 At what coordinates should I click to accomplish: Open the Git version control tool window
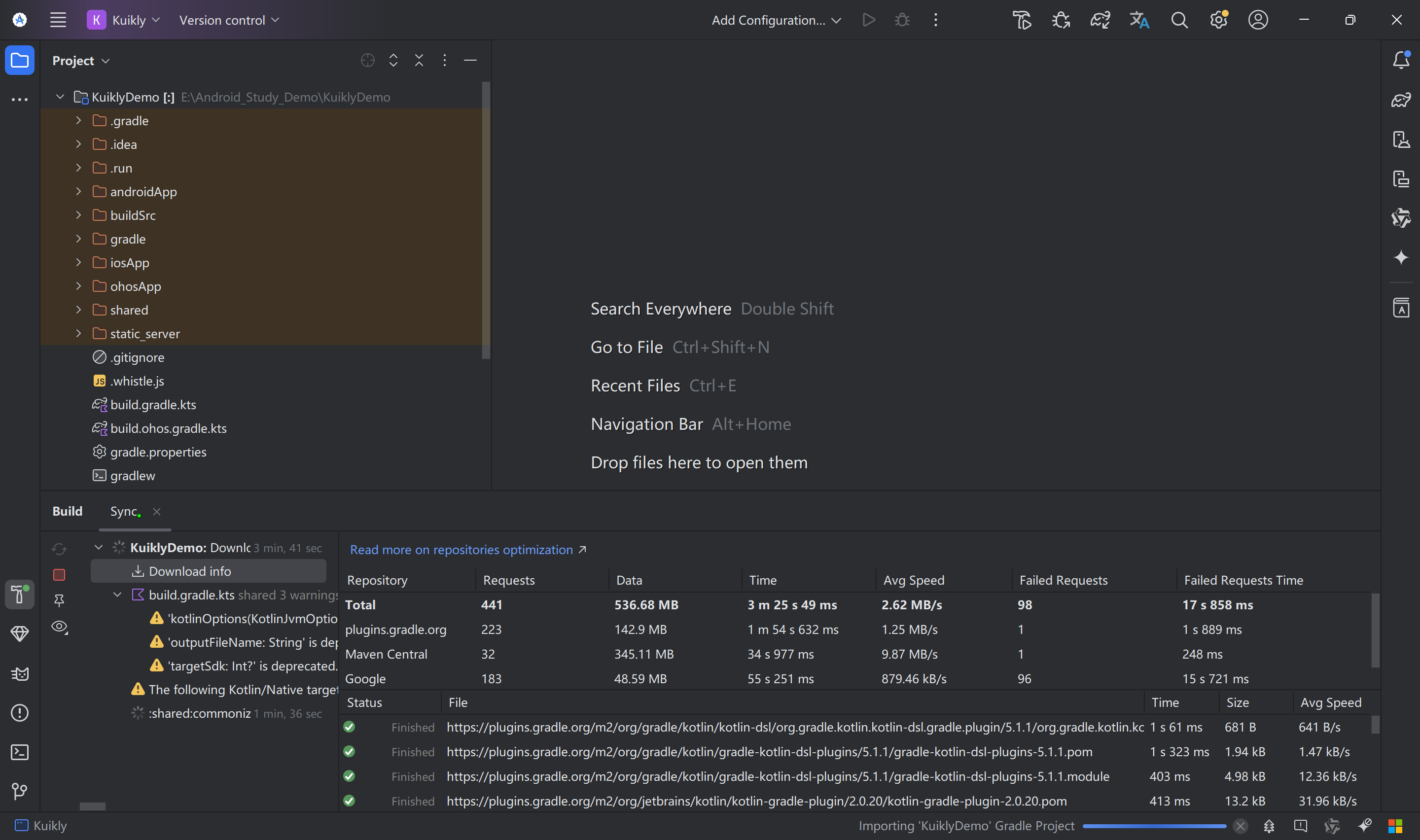[20, 791]
